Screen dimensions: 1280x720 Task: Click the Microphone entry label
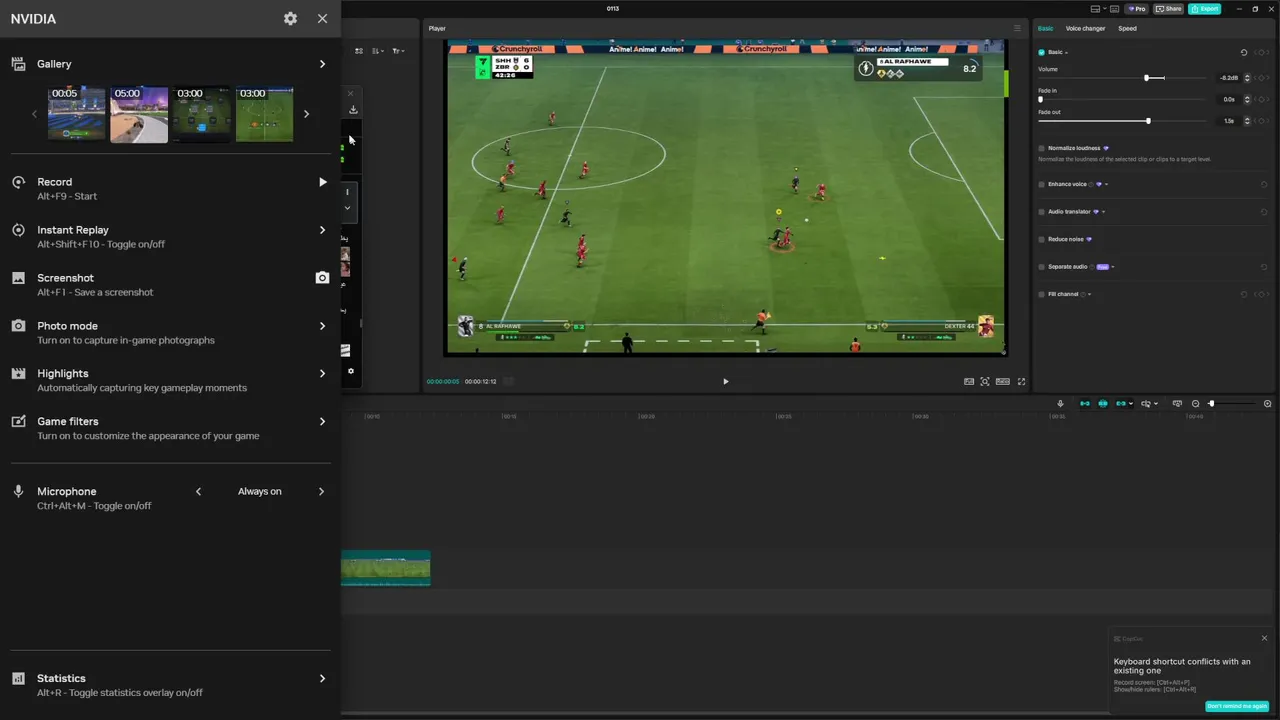[x=67, y=492]
